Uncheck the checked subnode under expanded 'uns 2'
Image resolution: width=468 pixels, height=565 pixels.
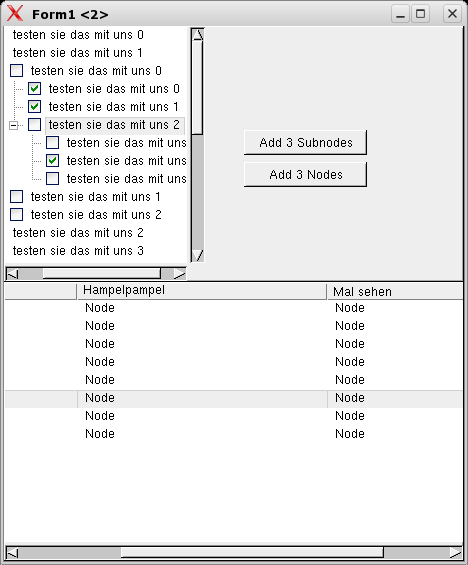(53, 161)
